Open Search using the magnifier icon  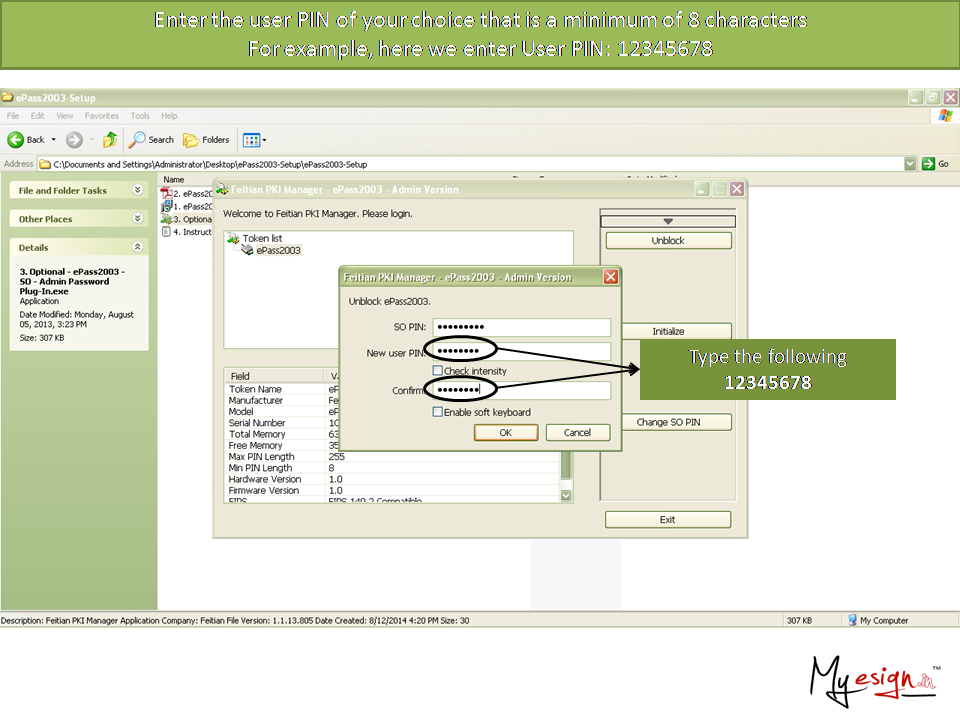[x=139, y=140]
